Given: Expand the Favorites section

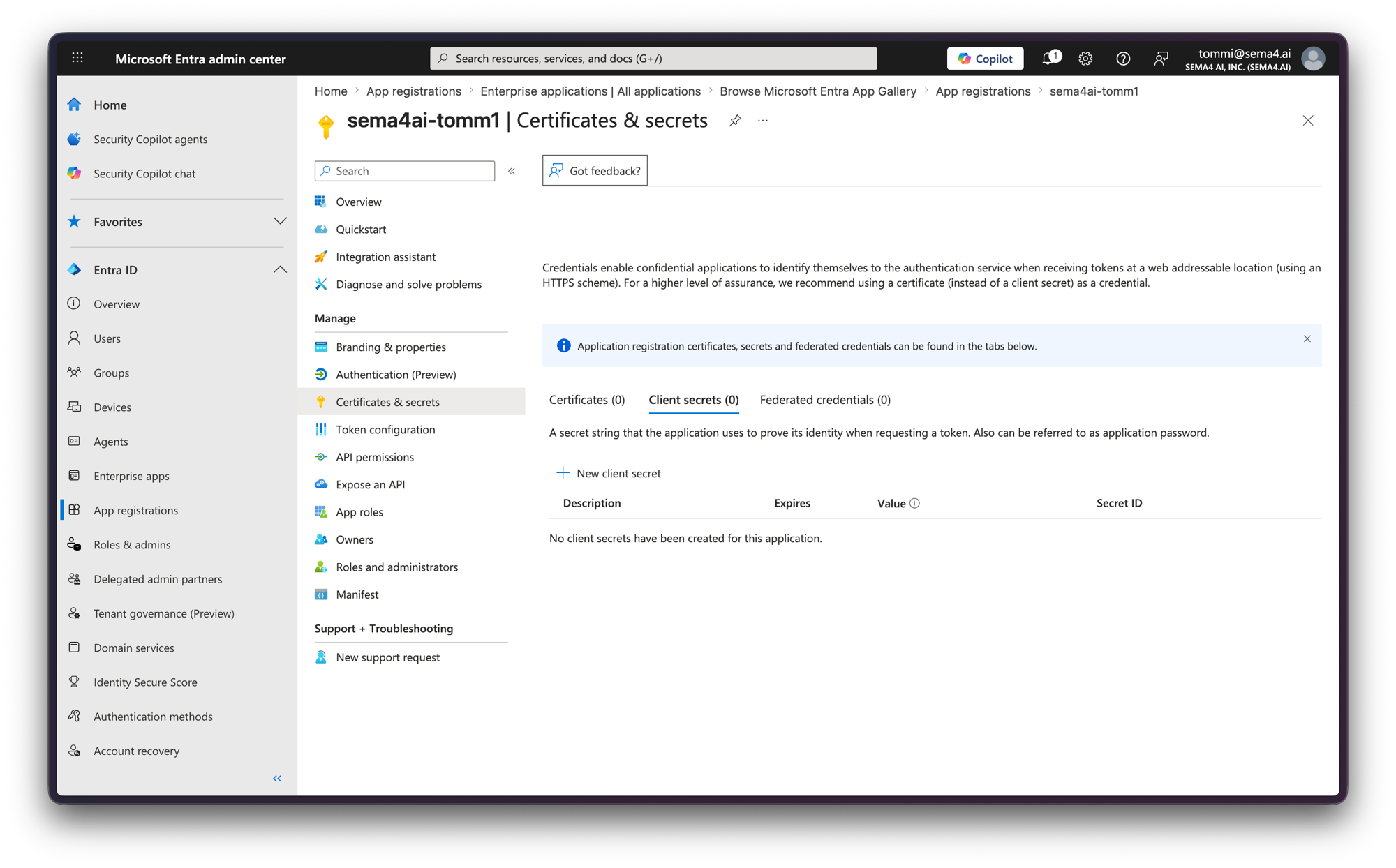Looking at the screenshot, I should [280, 221].
